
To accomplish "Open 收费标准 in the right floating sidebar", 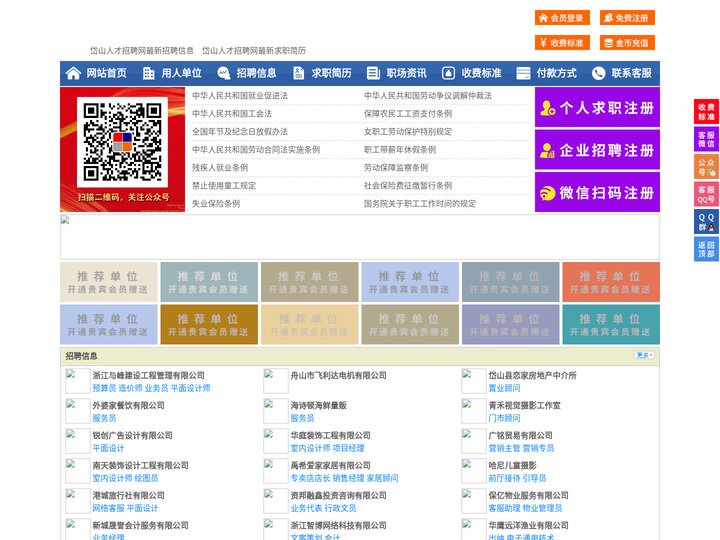I will pyautogui.click(x=706, y=112).
